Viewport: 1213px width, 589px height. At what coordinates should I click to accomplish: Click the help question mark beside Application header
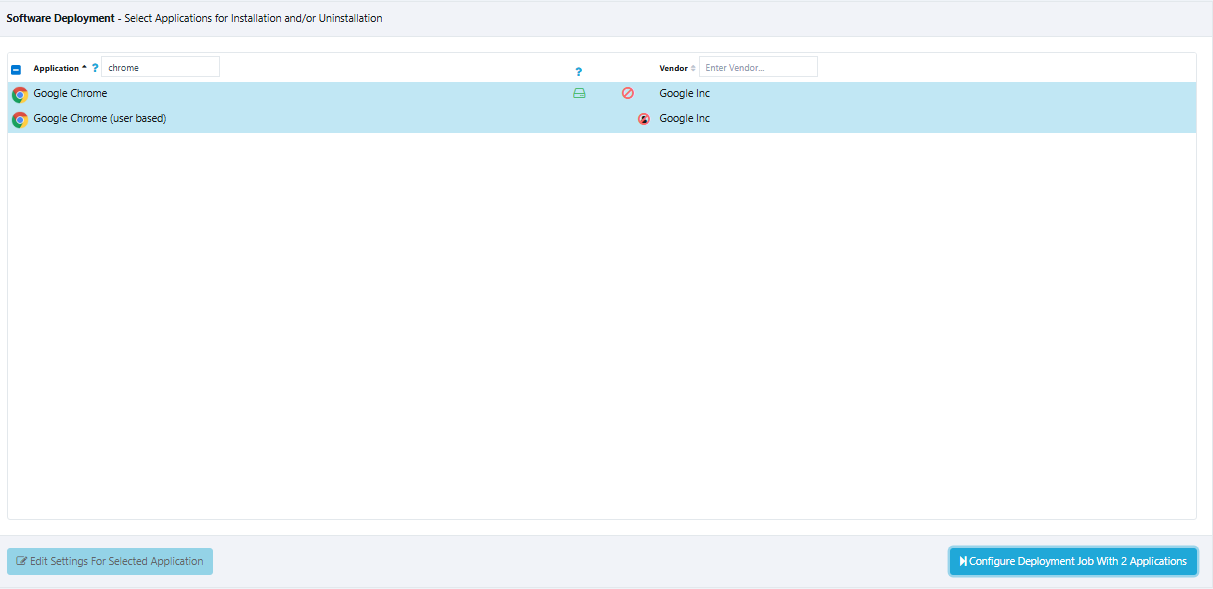95,68
